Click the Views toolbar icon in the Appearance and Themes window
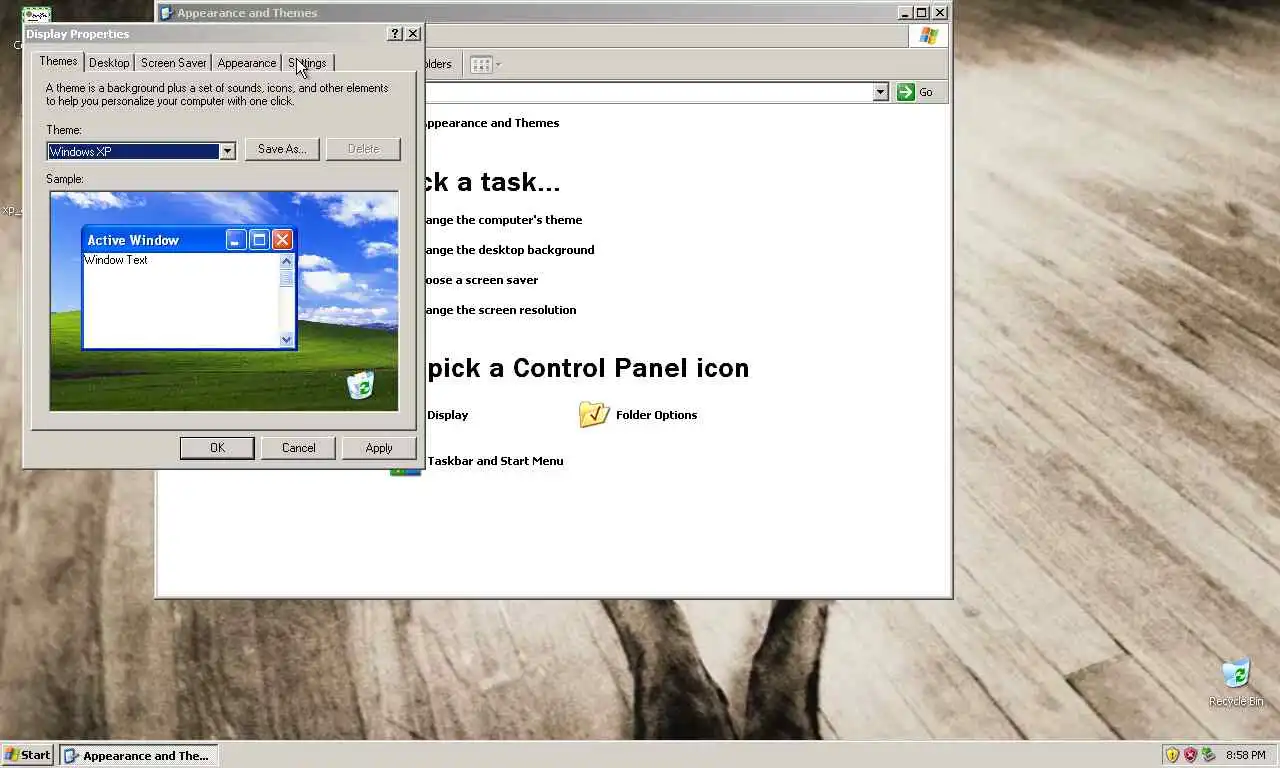Screen dimensions: 1280x768 (485, 64)
